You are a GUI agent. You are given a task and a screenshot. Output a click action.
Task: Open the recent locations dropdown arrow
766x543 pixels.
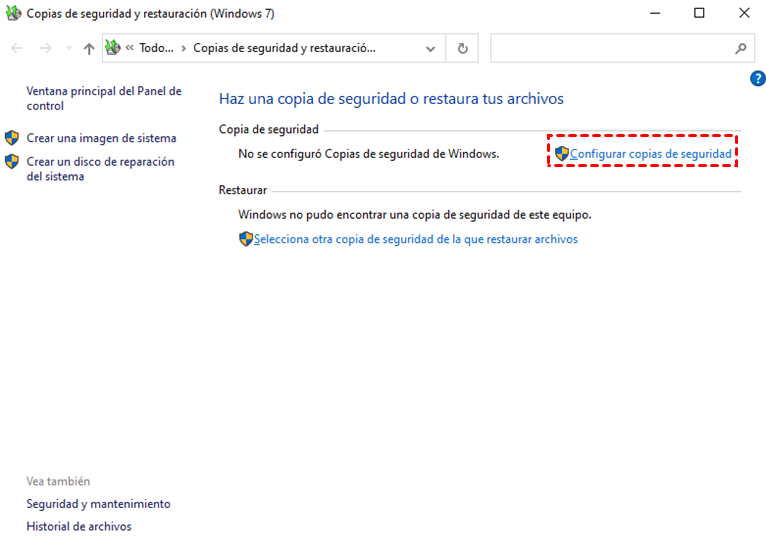point(69,48)
